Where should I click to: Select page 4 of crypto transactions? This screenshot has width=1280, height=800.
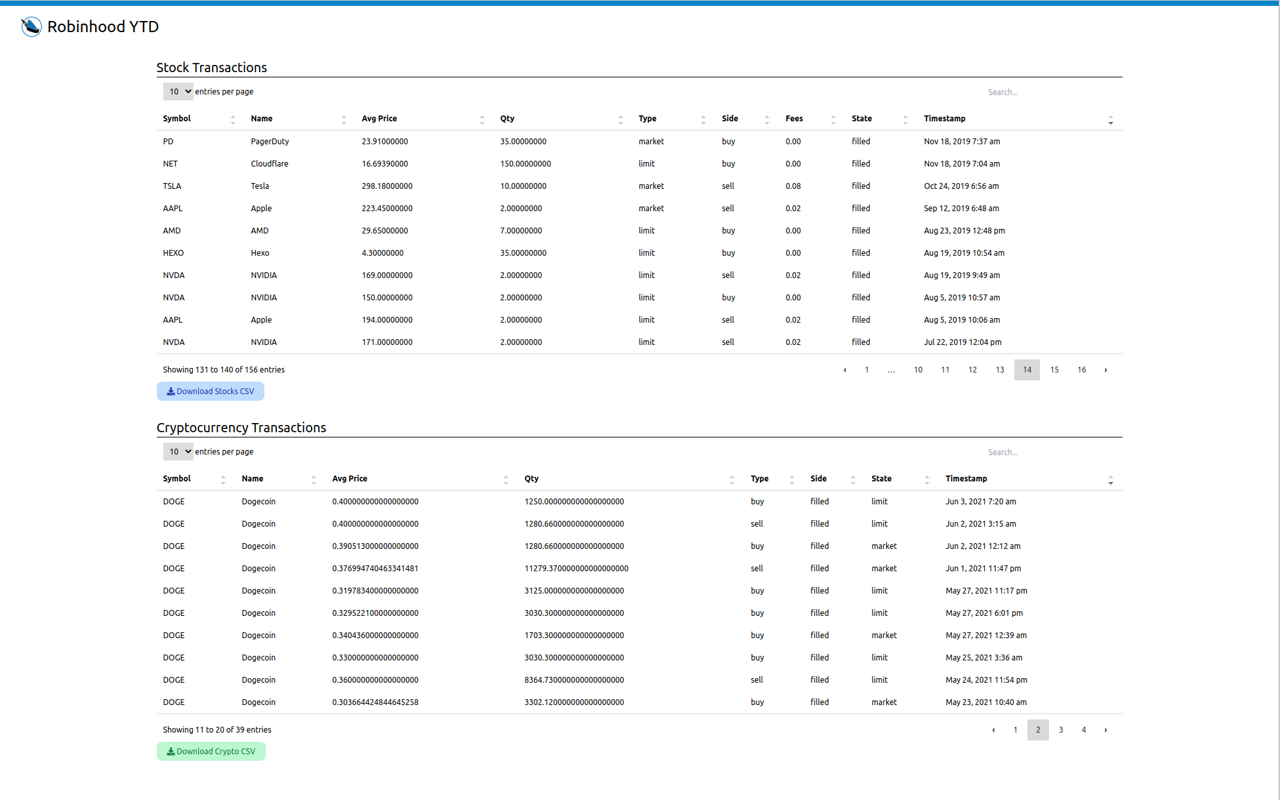tap(1083, 729)
